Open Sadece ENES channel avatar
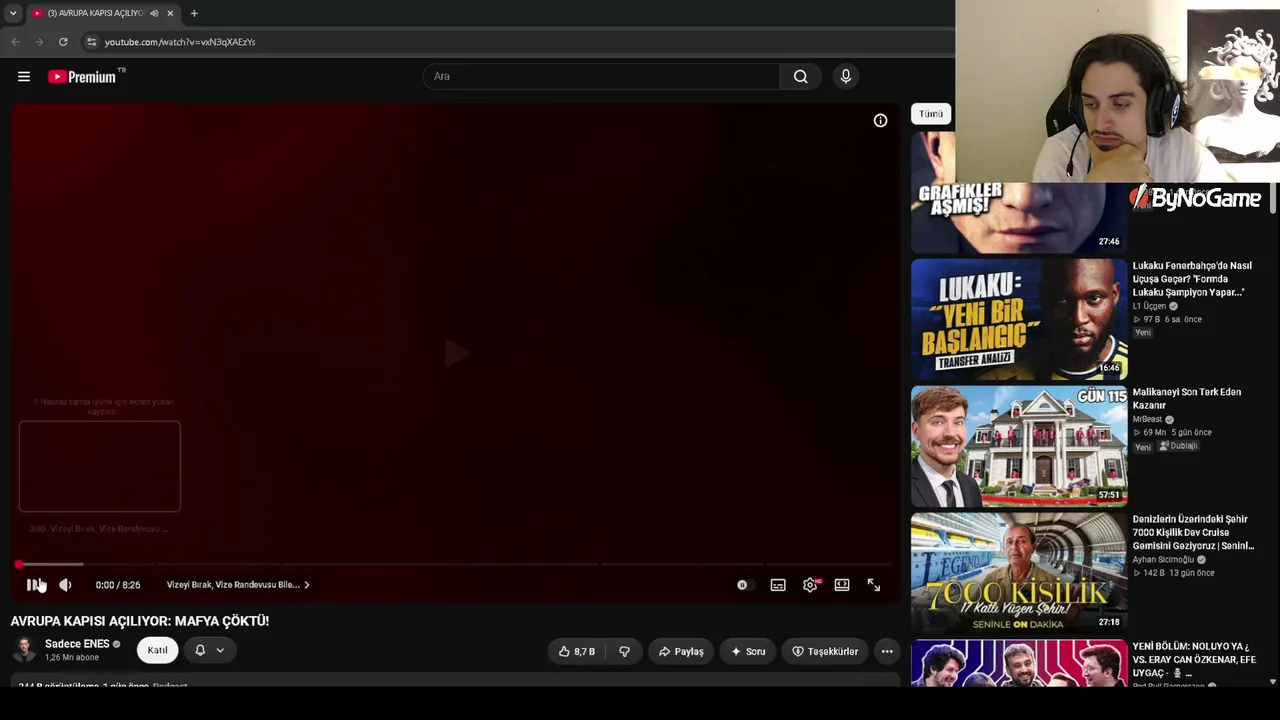 coord(24,650)
